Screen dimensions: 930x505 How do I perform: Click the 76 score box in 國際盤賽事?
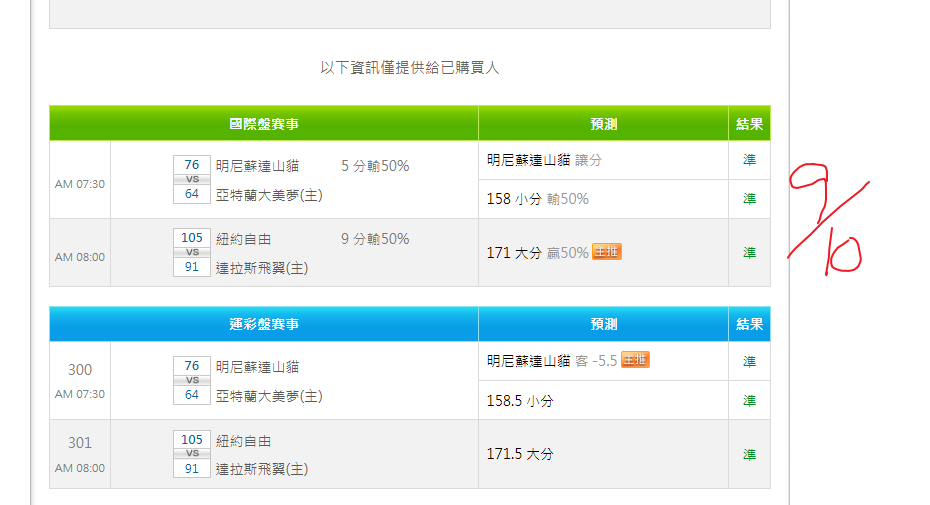click(192, 165)
